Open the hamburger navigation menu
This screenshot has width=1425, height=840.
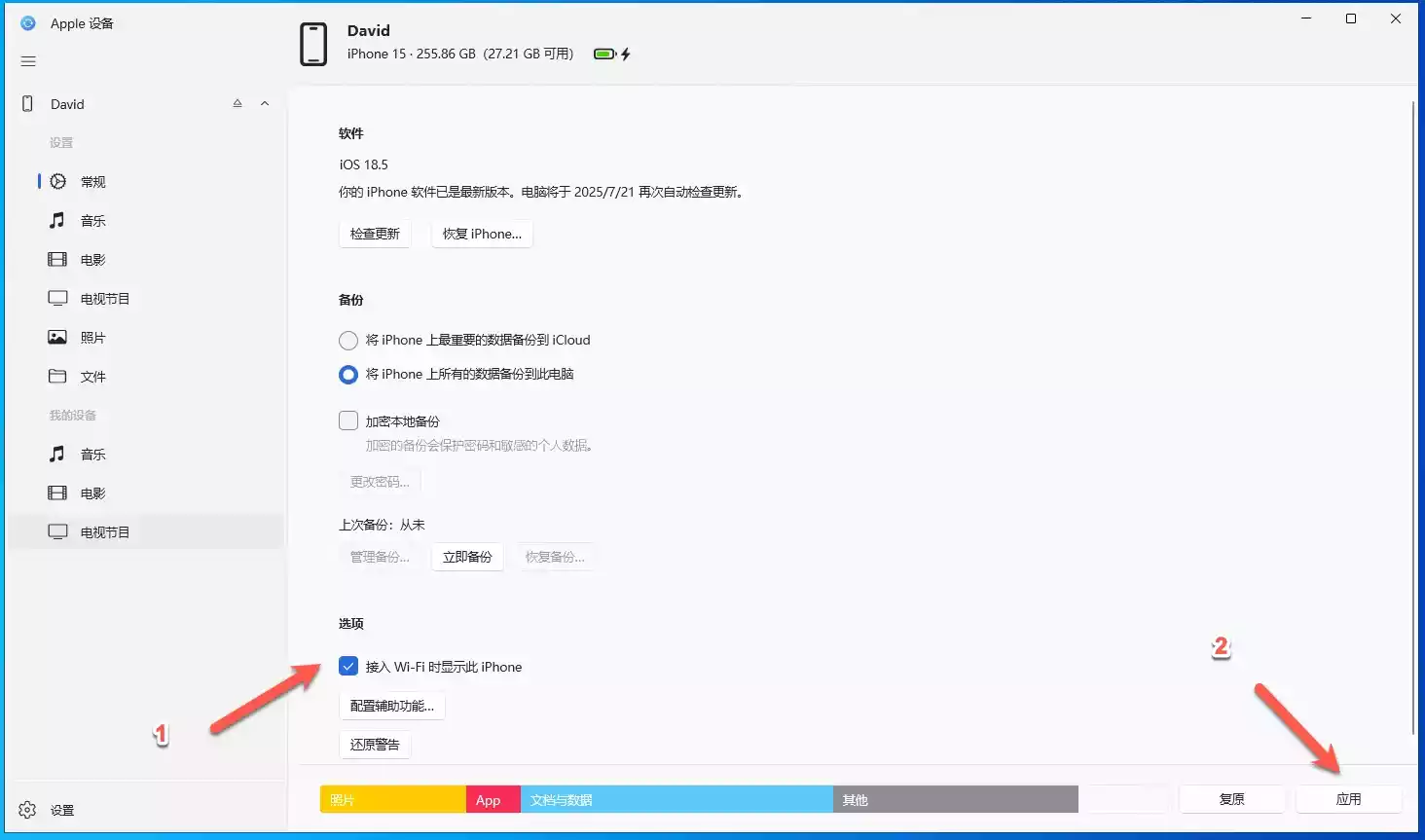point(28,61)
